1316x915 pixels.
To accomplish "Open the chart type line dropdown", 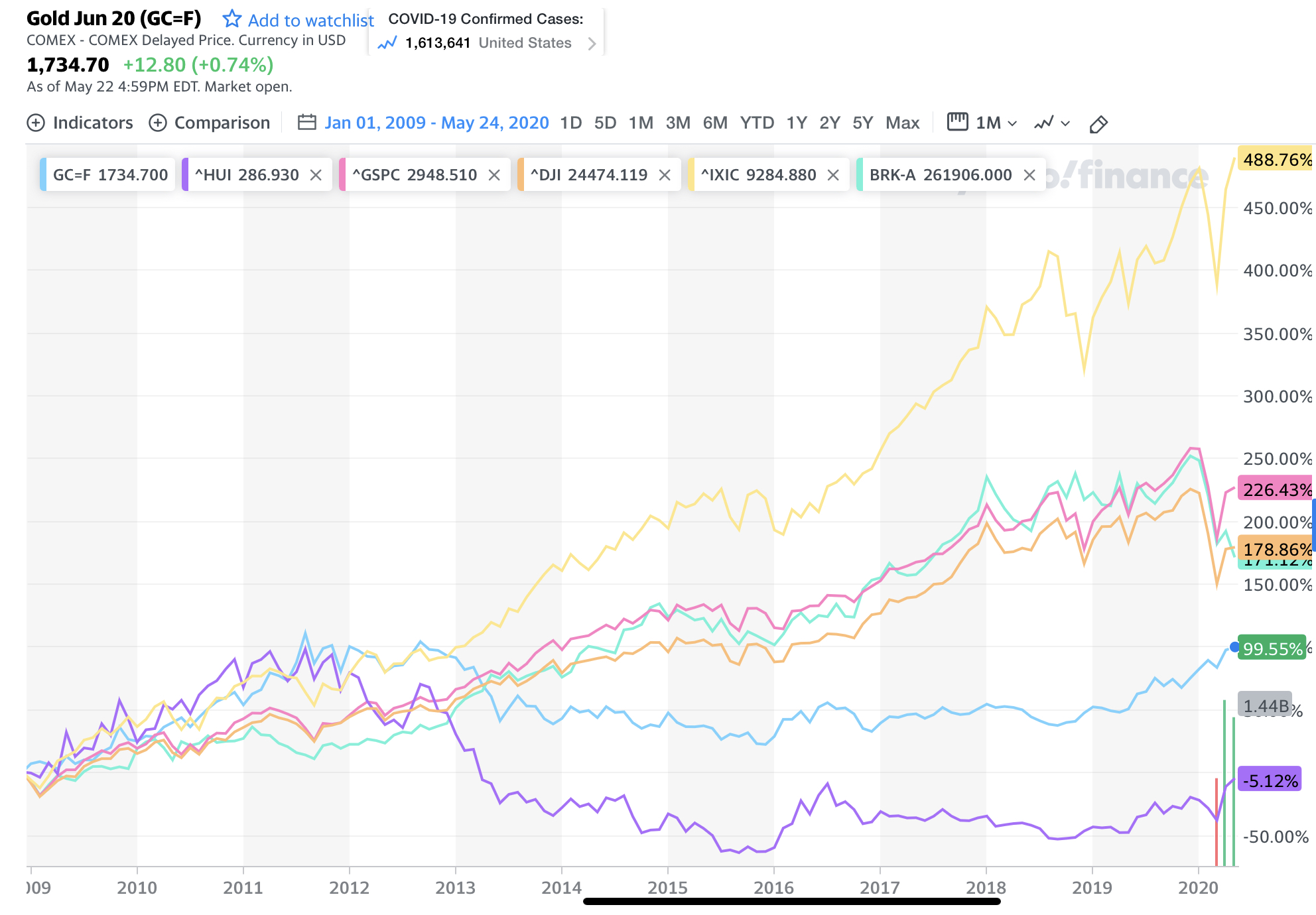I will tap(1052, 123).
